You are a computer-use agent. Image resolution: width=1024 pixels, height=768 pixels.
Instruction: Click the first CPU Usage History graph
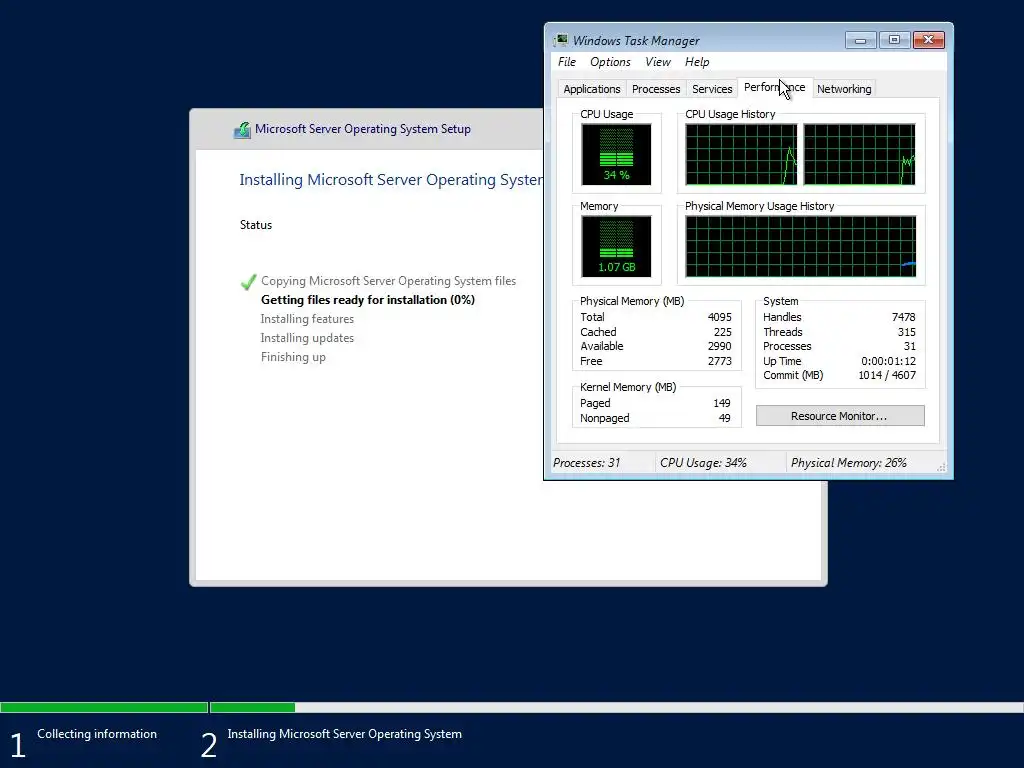pyautogui.click(x=741, y=155)
